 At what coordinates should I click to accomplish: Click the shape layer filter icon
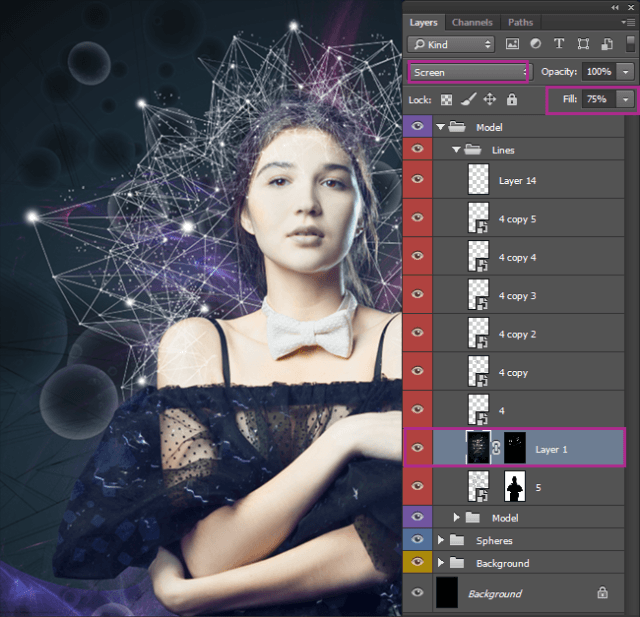click(x=582, y=44)
